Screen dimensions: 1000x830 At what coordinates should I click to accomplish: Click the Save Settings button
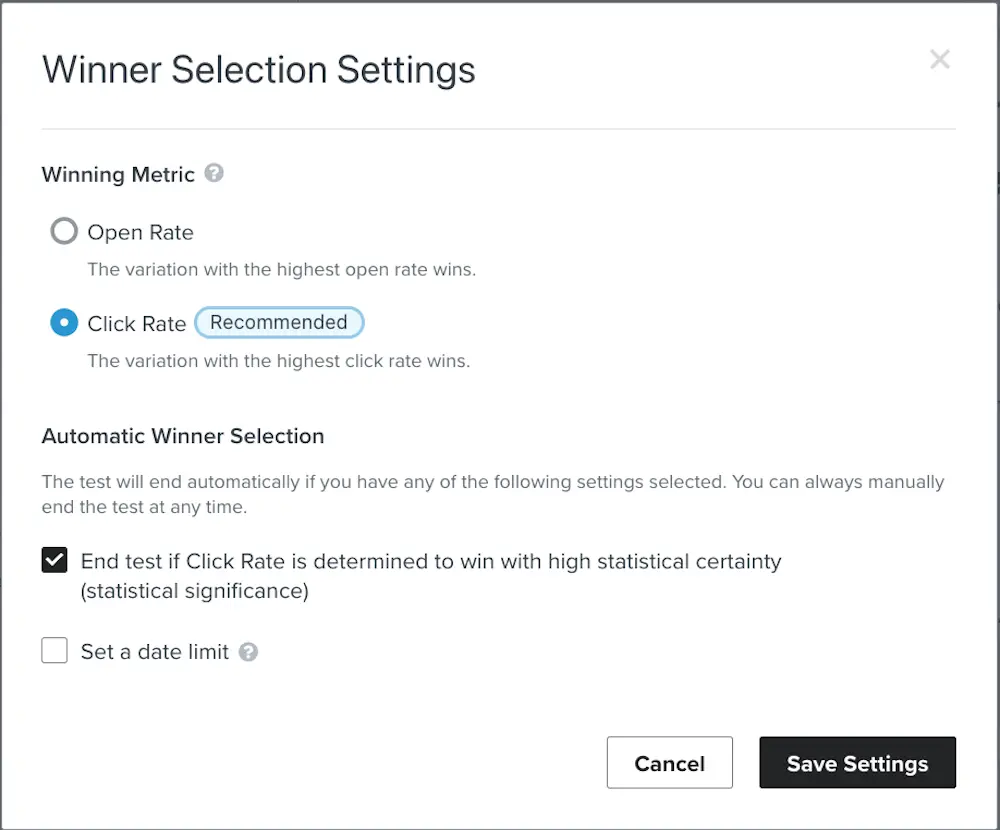857,763
